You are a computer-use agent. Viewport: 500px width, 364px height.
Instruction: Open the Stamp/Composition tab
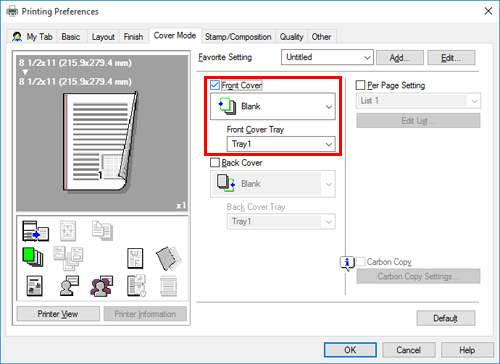tap(238, 37)
